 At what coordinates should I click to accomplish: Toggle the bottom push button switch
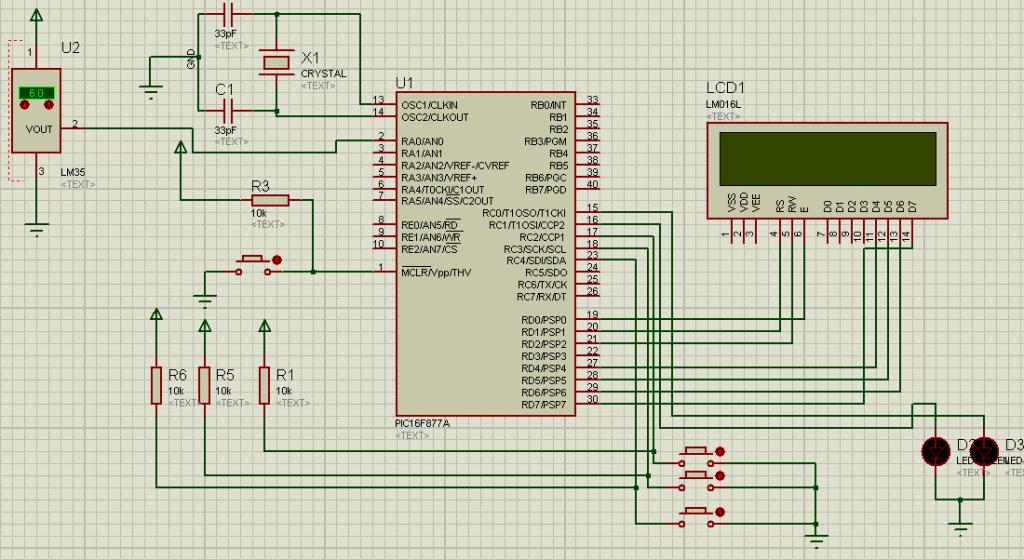(697, 516)
